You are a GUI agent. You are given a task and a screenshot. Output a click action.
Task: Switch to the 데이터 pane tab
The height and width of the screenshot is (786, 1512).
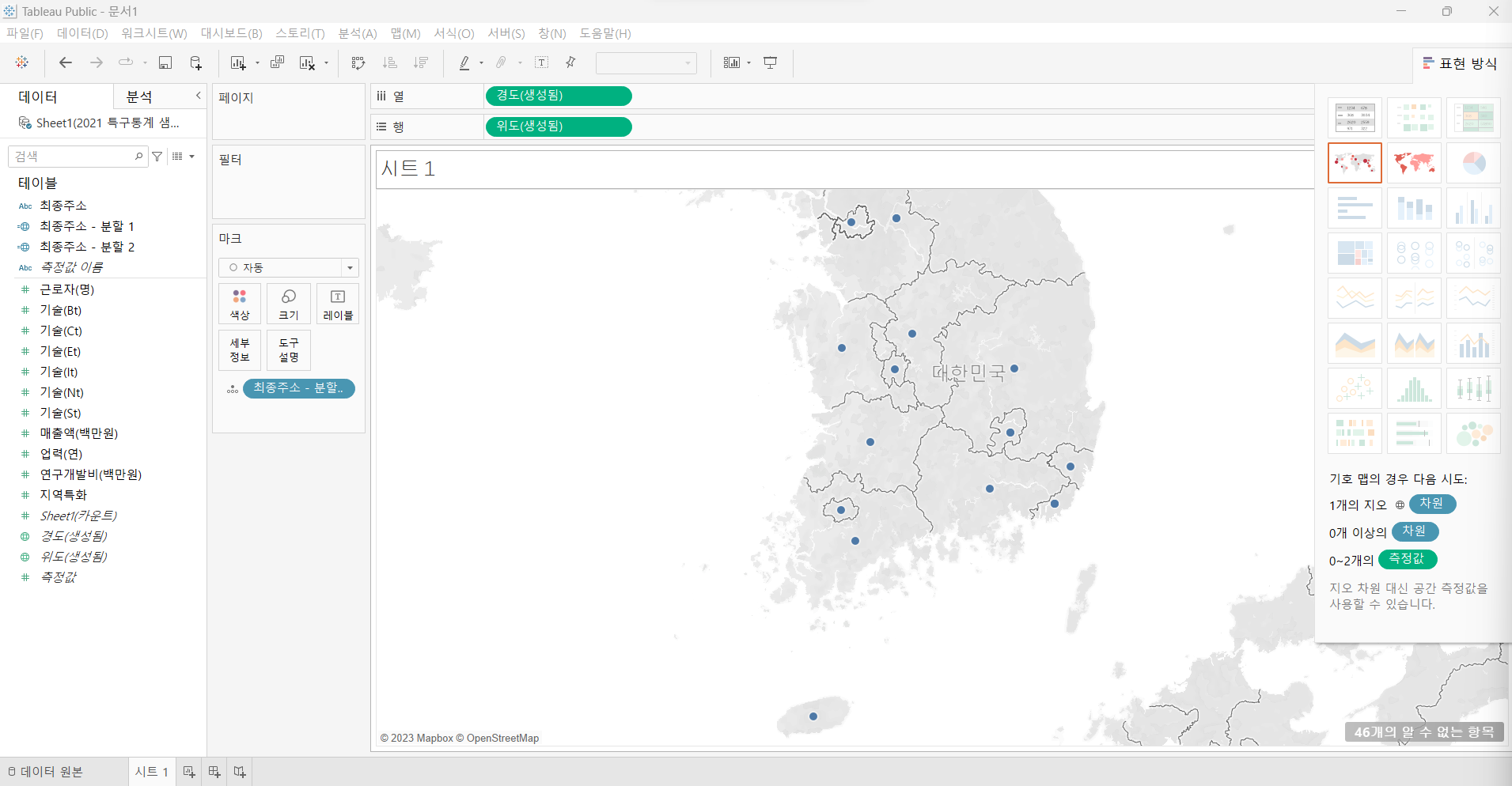(x=38, y=96)
